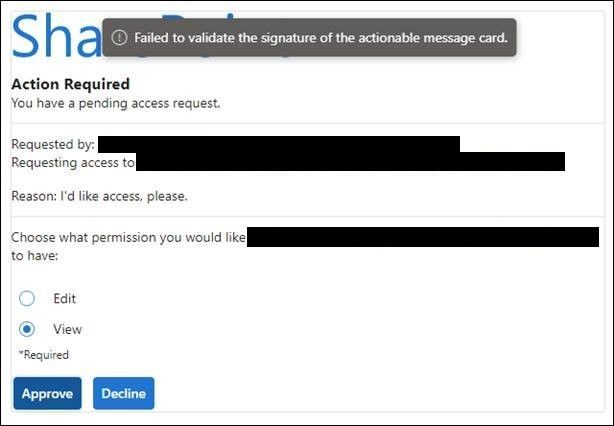Click the 'to have:' text line

[35, 255]
